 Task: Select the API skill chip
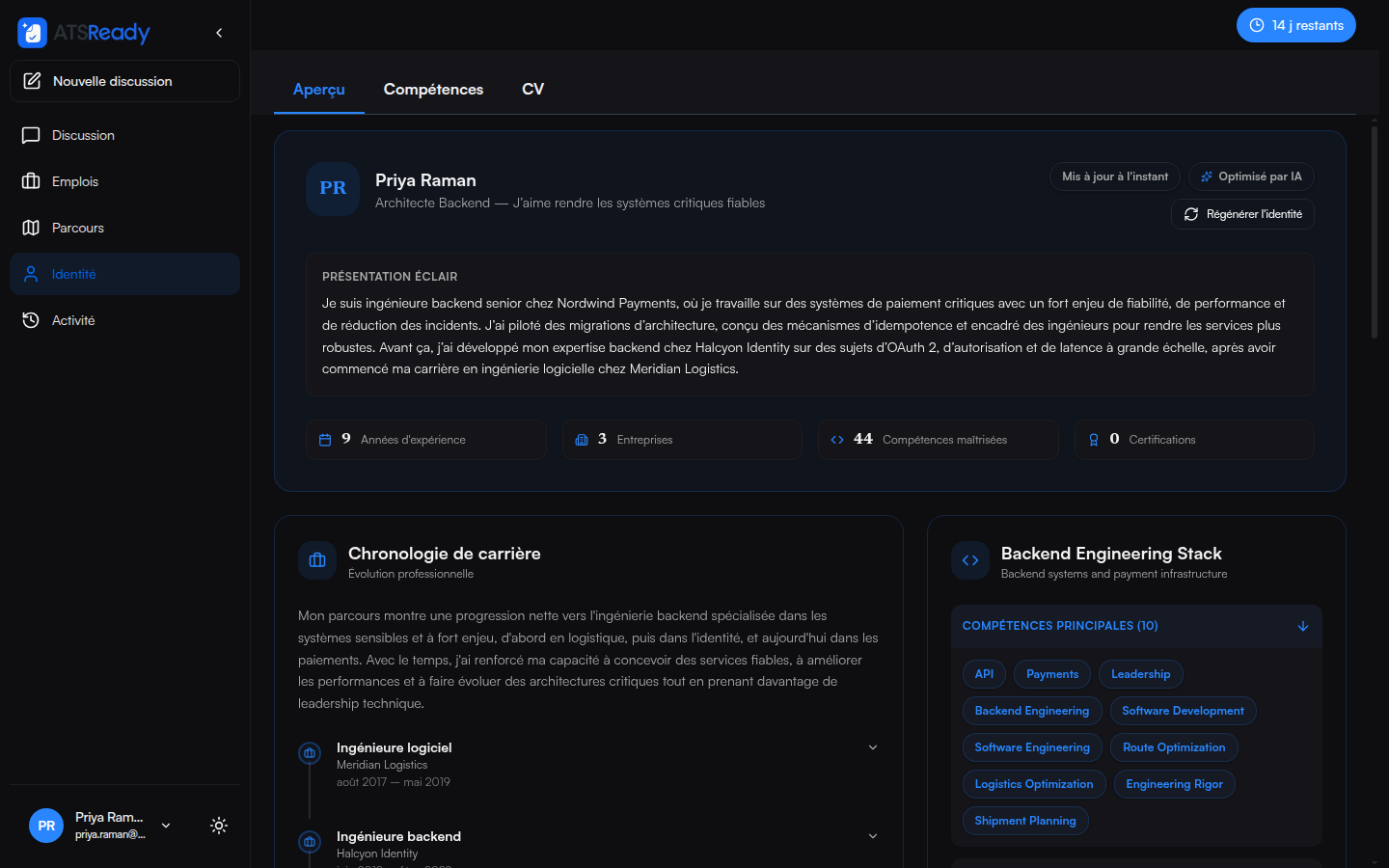984,674
